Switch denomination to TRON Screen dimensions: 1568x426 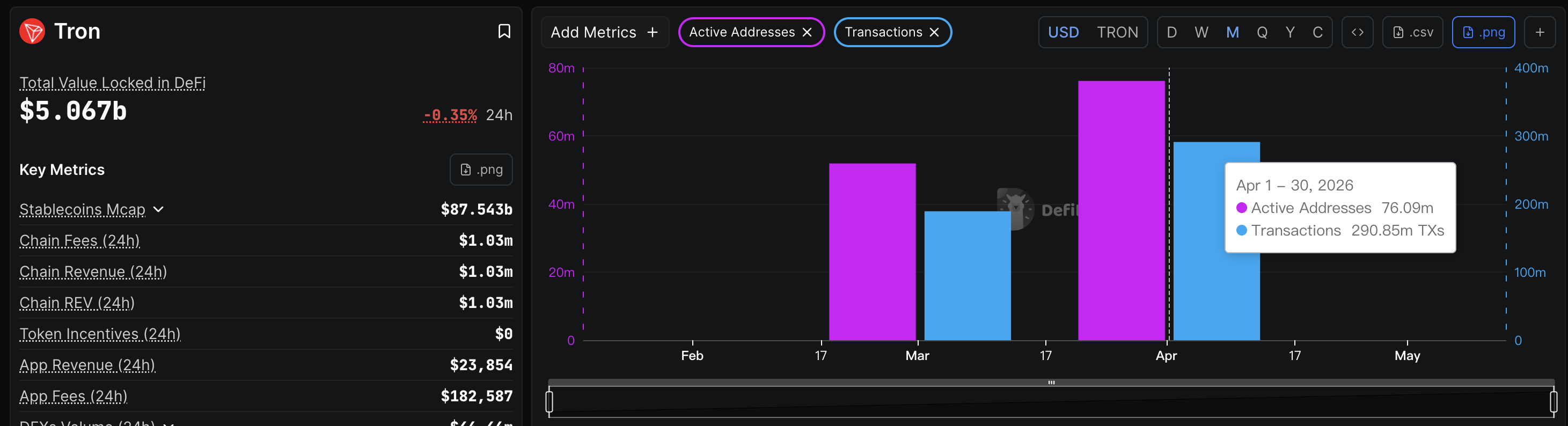(1117, 32)
